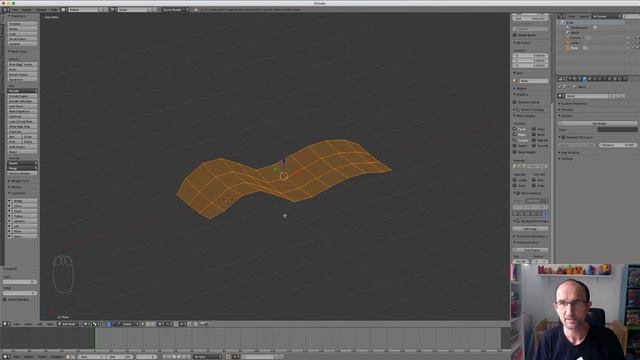Expand the Motion Tracking panel

pyautogui.click(x=531, y=109)
